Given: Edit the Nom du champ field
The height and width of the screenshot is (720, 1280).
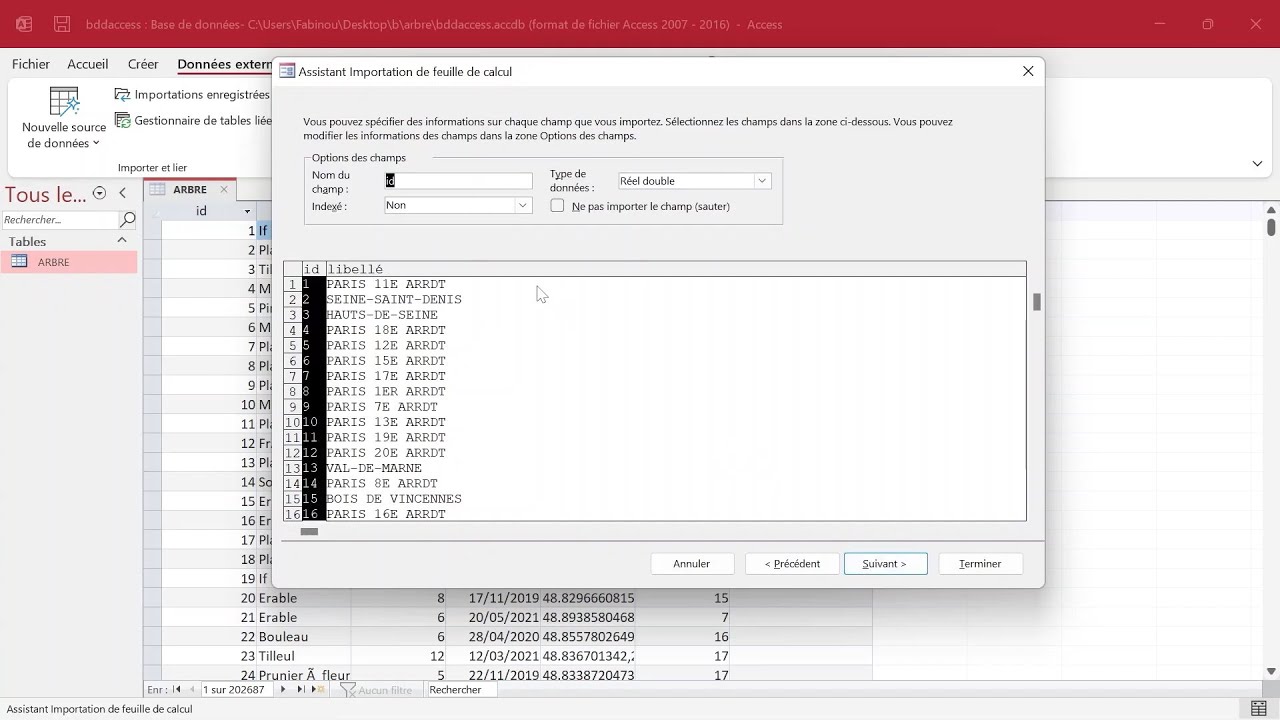Looking at the screenshot, I should click(458, 181).
